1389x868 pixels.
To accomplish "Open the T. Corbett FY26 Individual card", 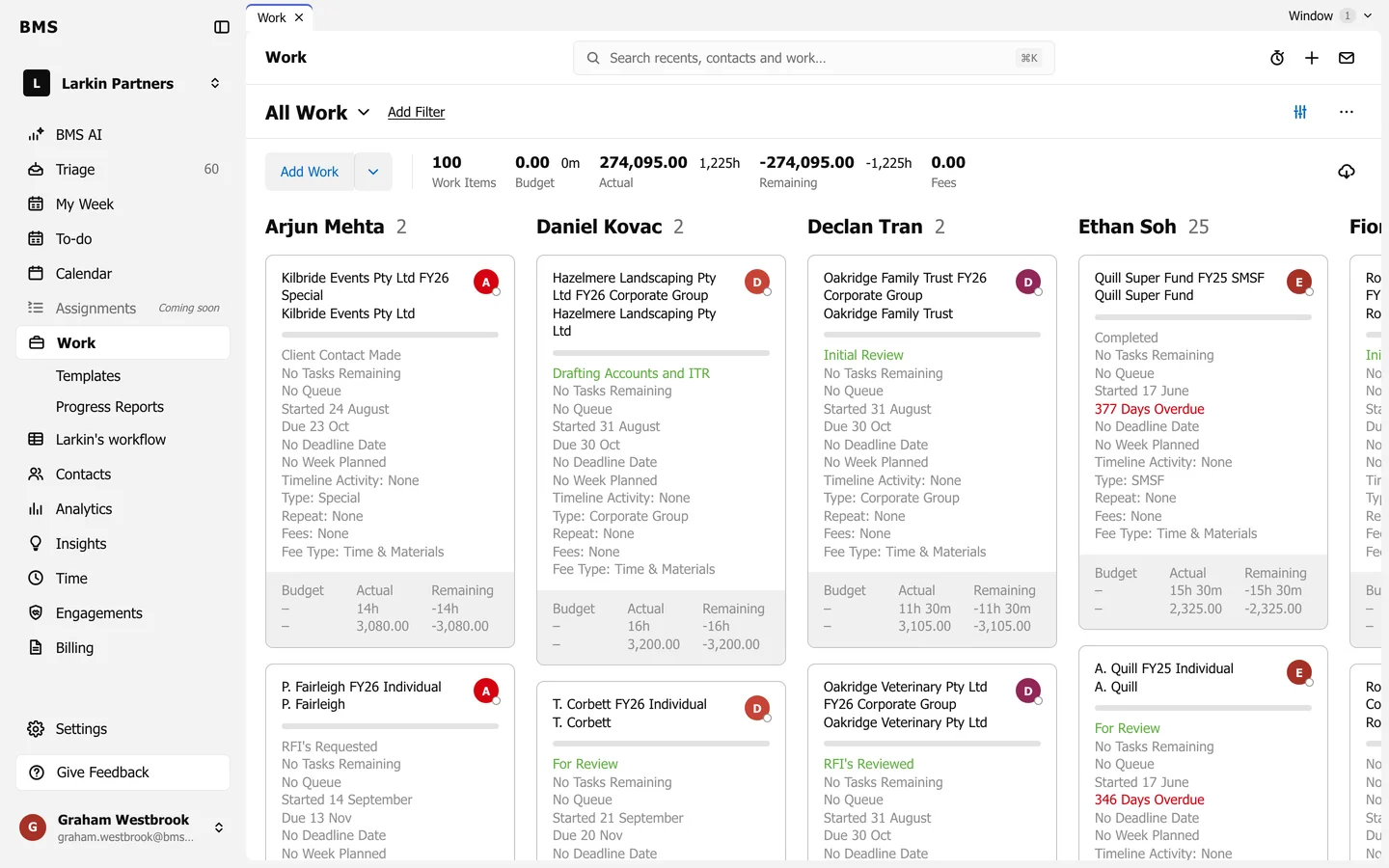I will (x=661, y=771).
